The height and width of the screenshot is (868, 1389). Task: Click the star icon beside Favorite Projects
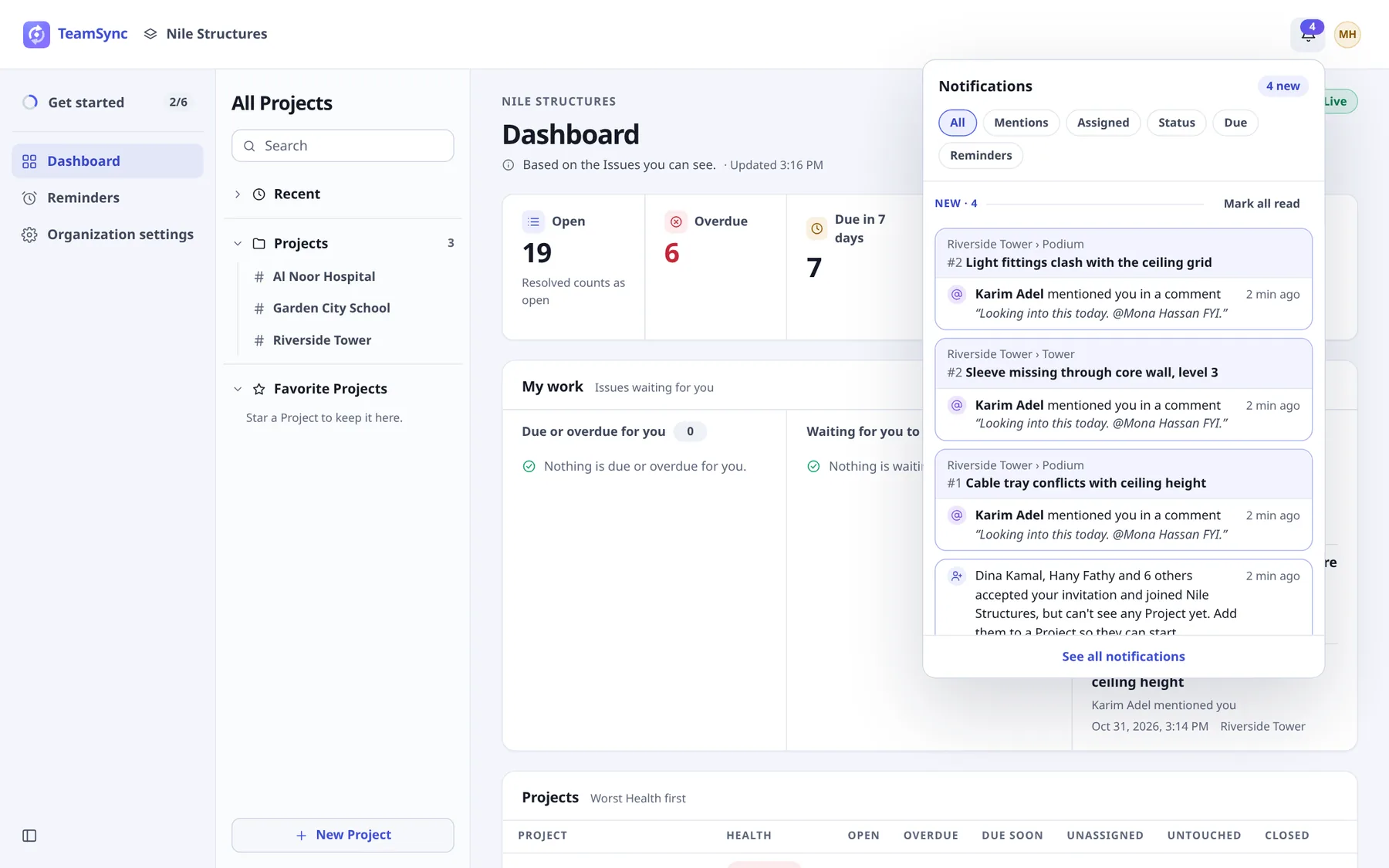click(259, 389)
